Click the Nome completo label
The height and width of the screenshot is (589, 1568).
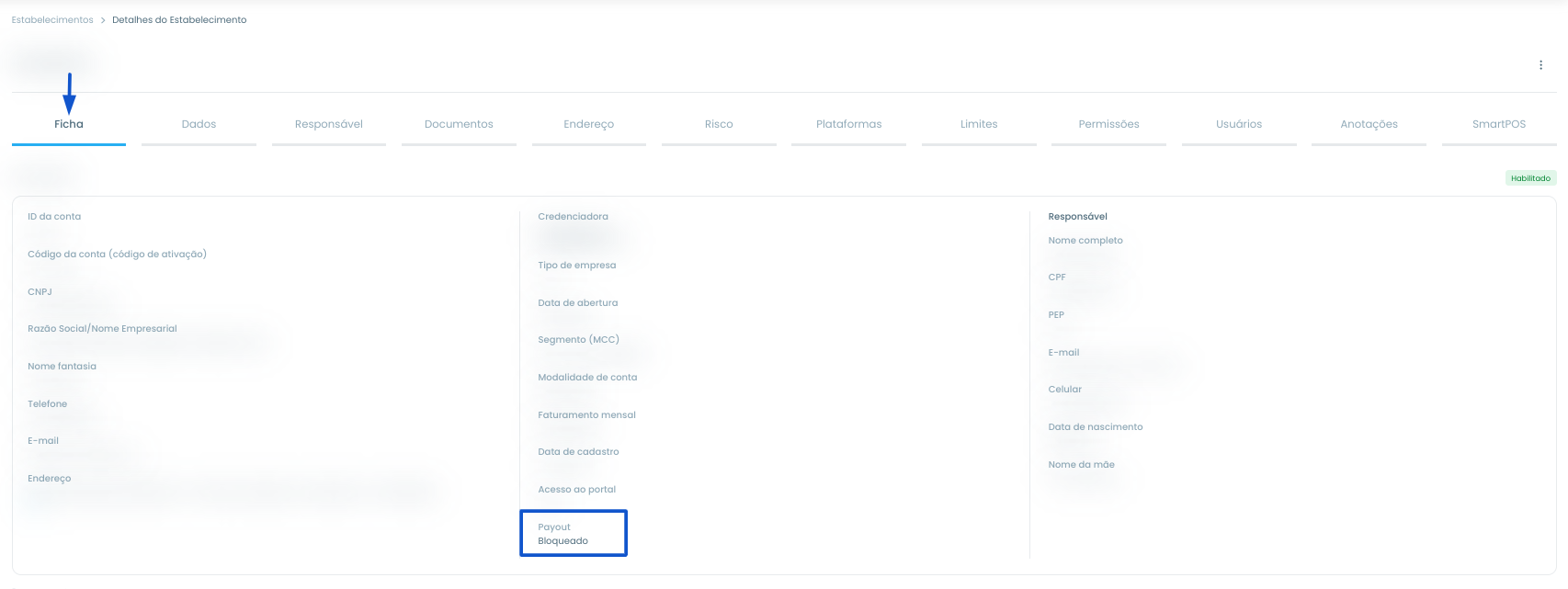pyautogui.click(x=1085, y=241)
